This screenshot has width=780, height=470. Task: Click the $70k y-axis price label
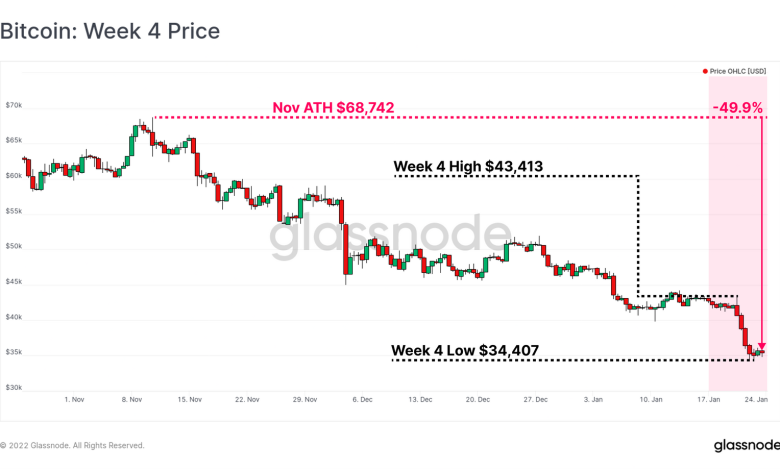click(x=14, y=104)
